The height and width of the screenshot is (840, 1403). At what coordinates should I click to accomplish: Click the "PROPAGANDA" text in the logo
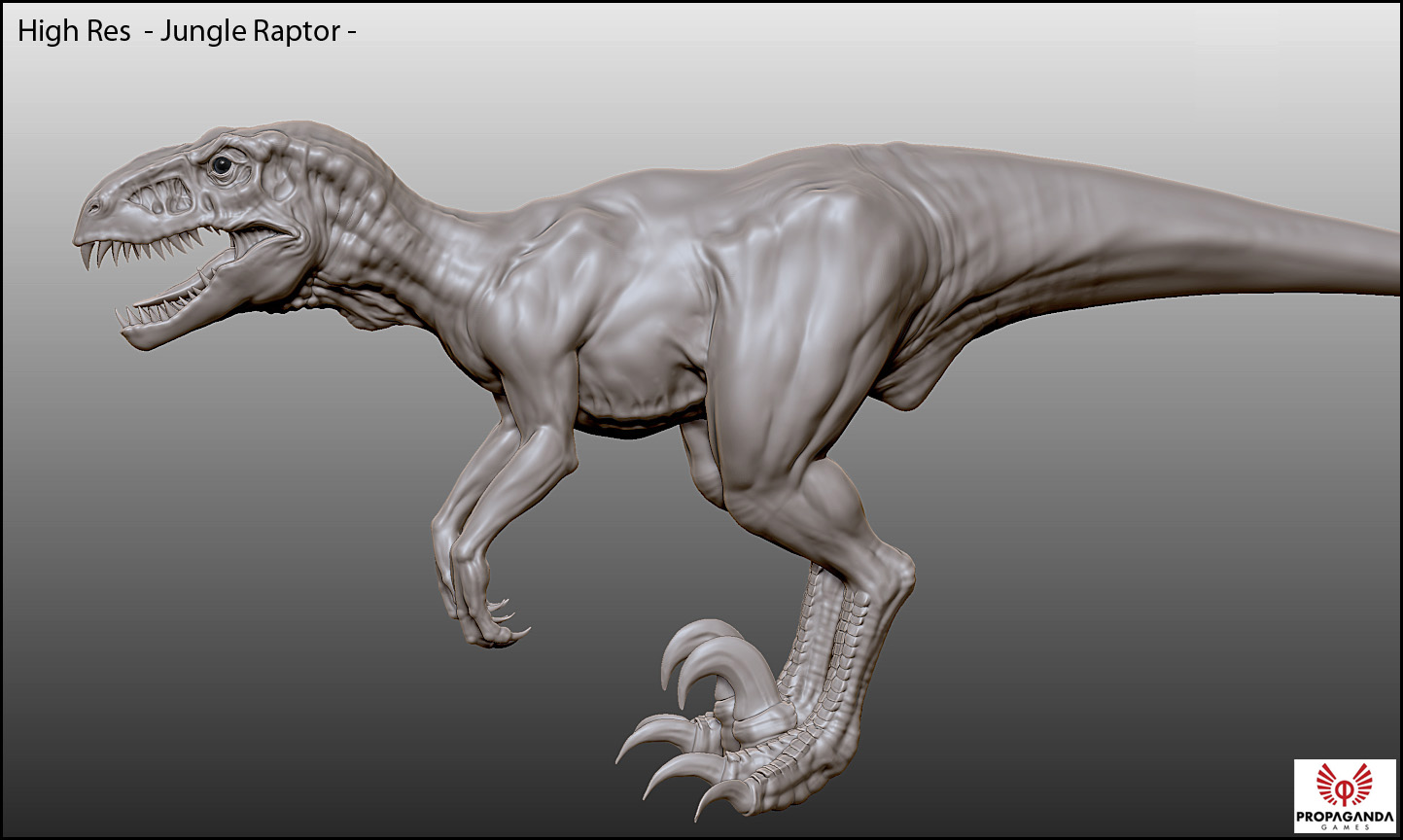(1345, 815)
